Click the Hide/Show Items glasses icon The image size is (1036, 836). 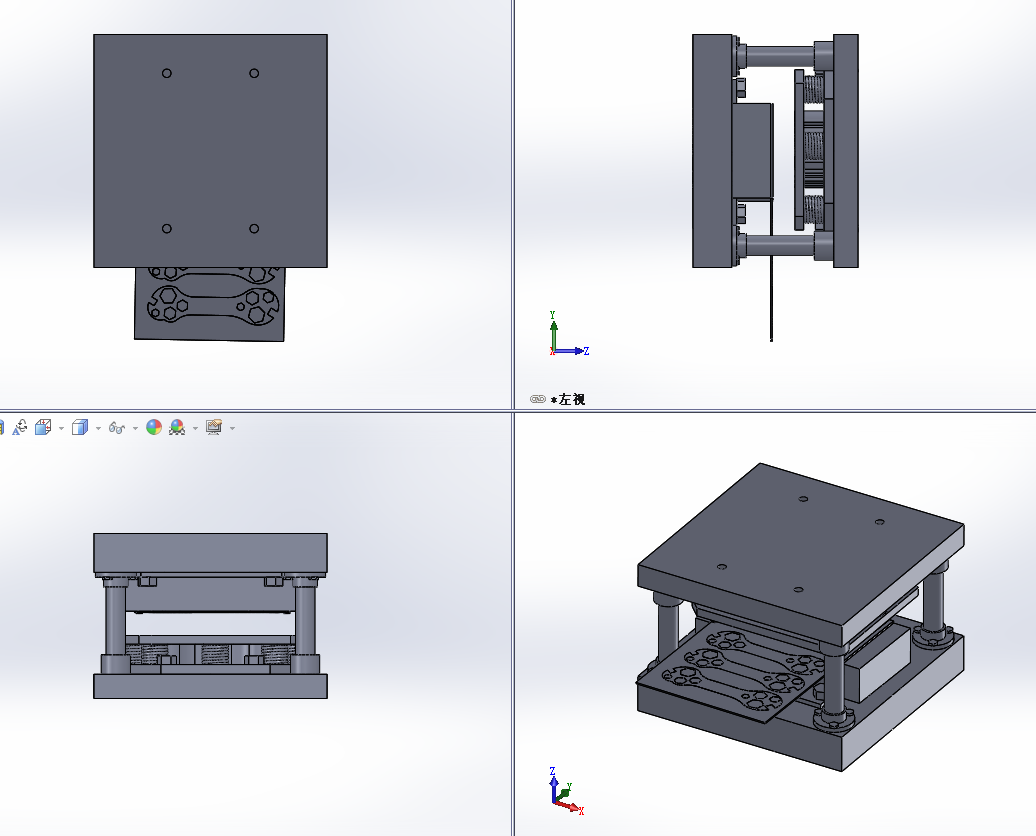click(x=117, y=428)
